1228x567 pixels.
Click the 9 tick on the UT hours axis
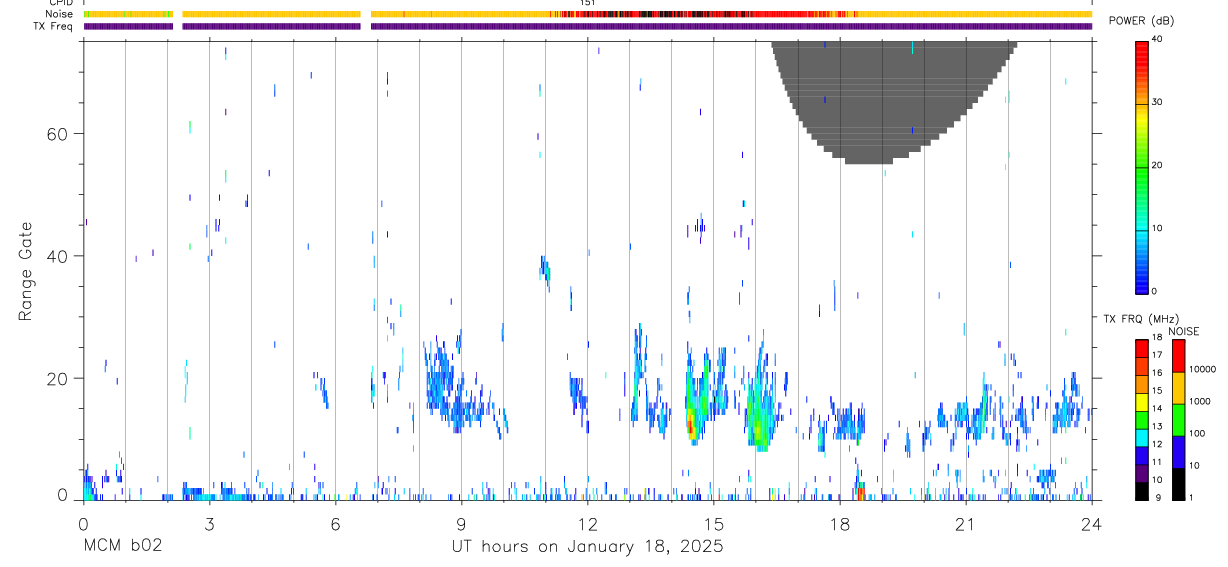(x=461, y=523)
